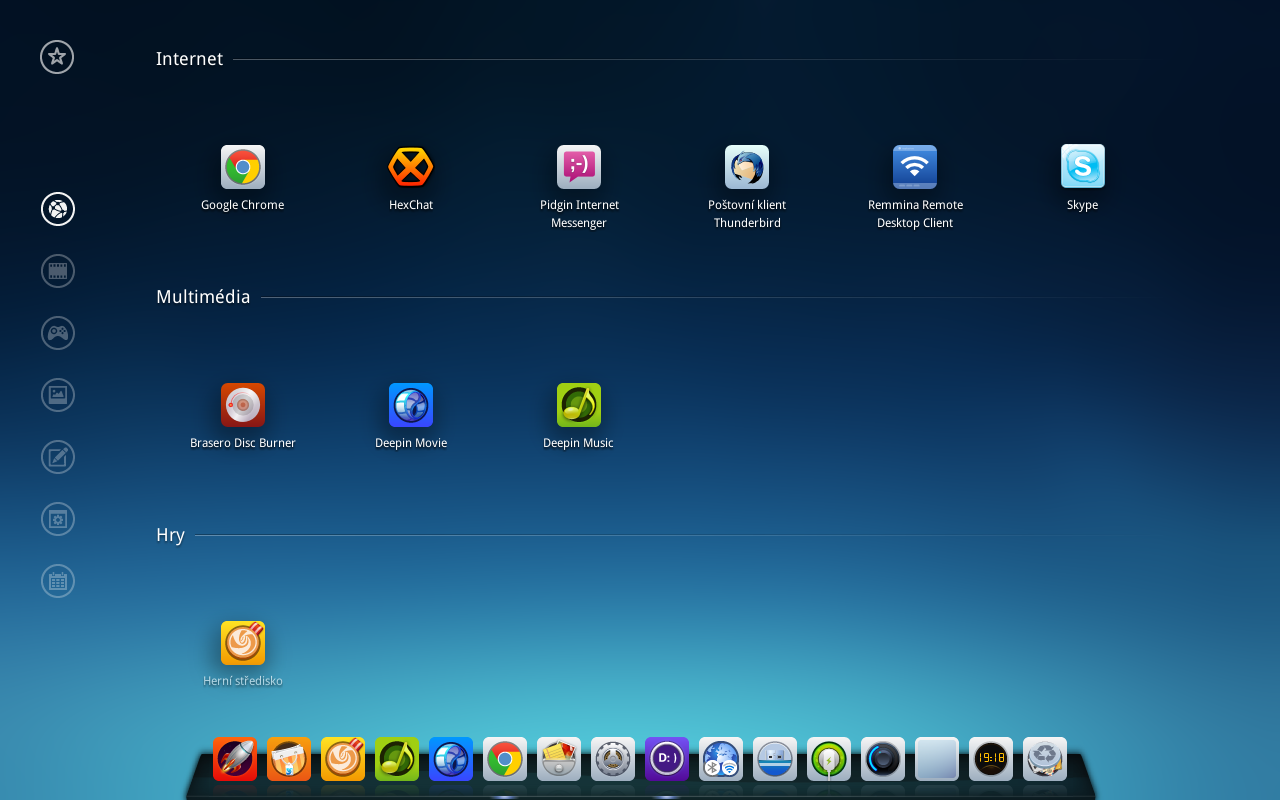Open Google Chrome from the app grid
Image resolution: width=1280 pixels, height=800 pixels.
[242, 166]
